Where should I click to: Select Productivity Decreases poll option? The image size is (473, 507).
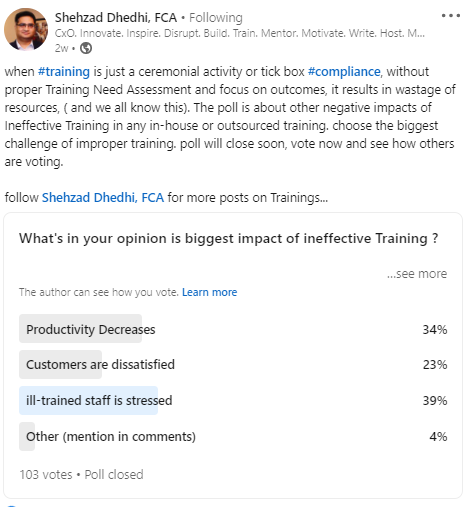(x=233, y=329)
